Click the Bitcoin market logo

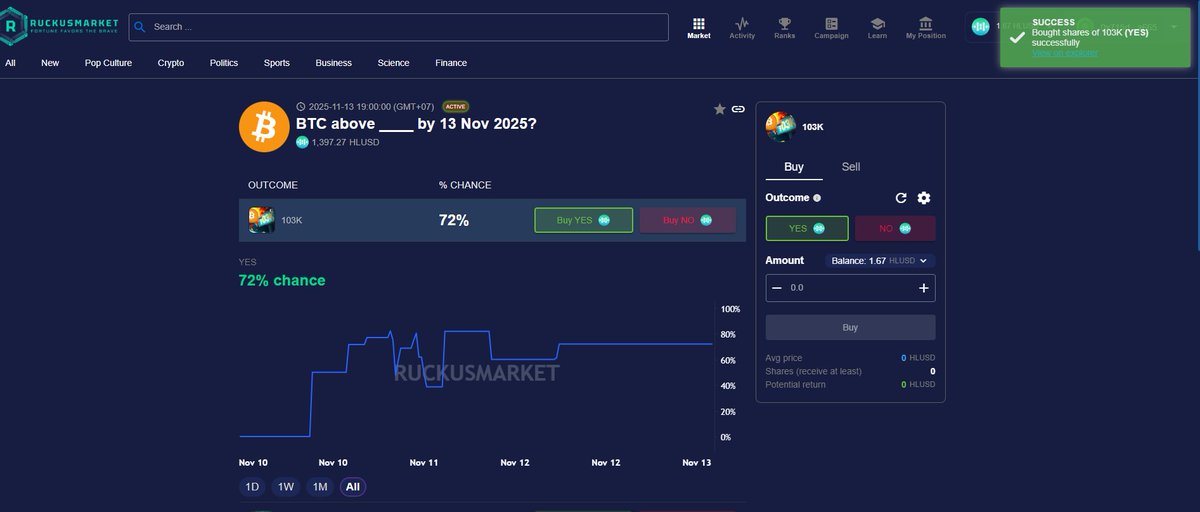pos(264,127)
